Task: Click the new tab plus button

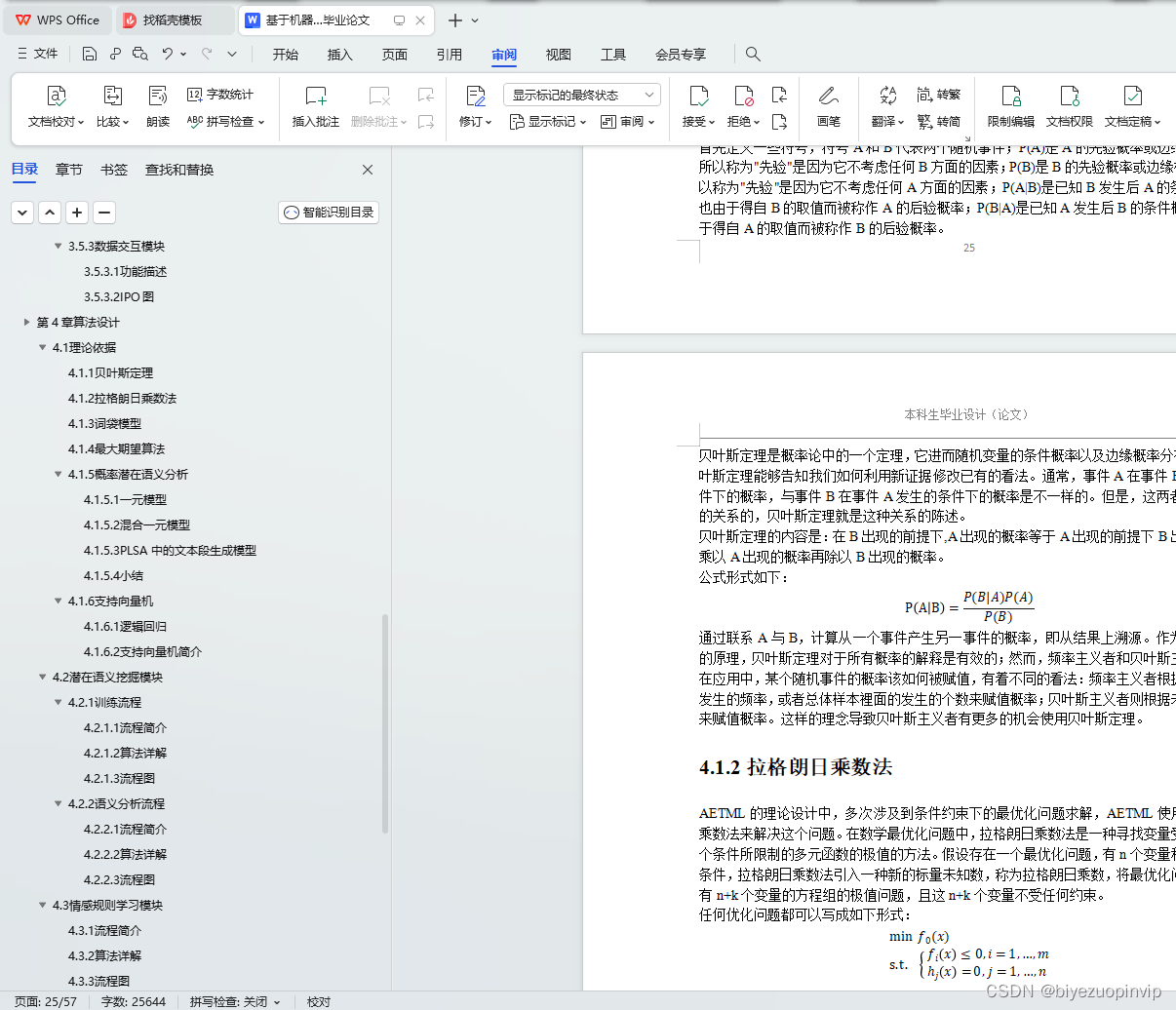Action: (454, 19)
